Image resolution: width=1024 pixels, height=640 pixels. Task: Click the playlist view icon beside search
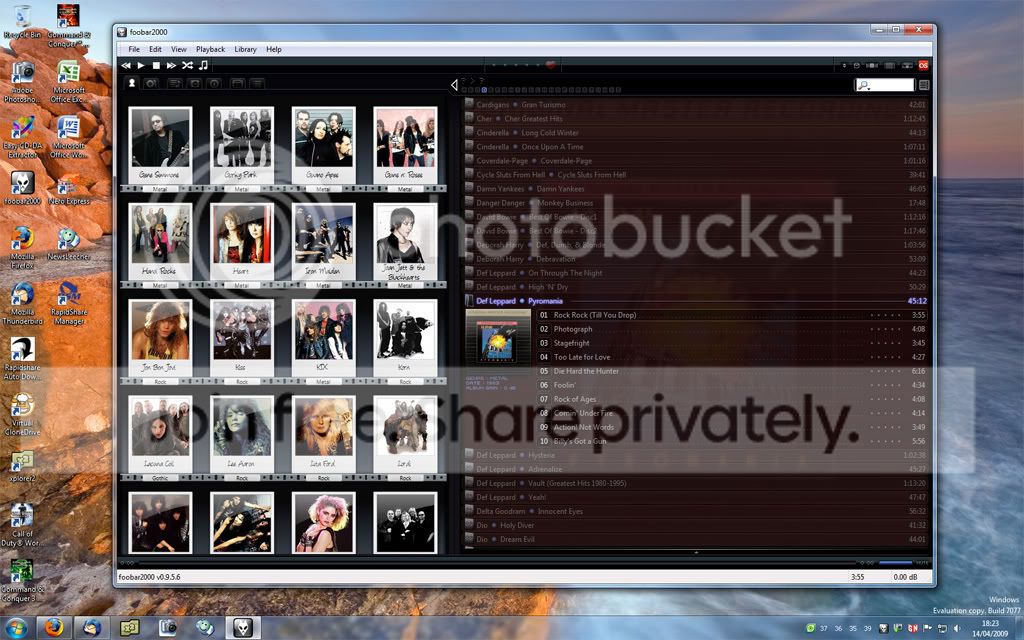tap(924, 85)
